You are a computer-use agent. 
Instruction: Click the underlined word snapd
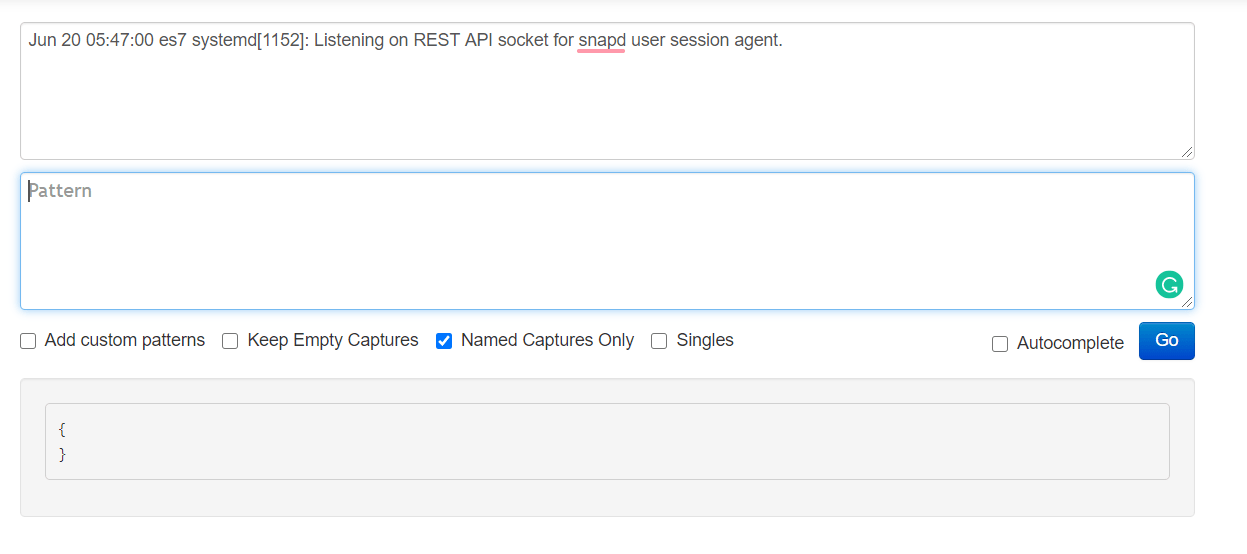click(602, 41)
